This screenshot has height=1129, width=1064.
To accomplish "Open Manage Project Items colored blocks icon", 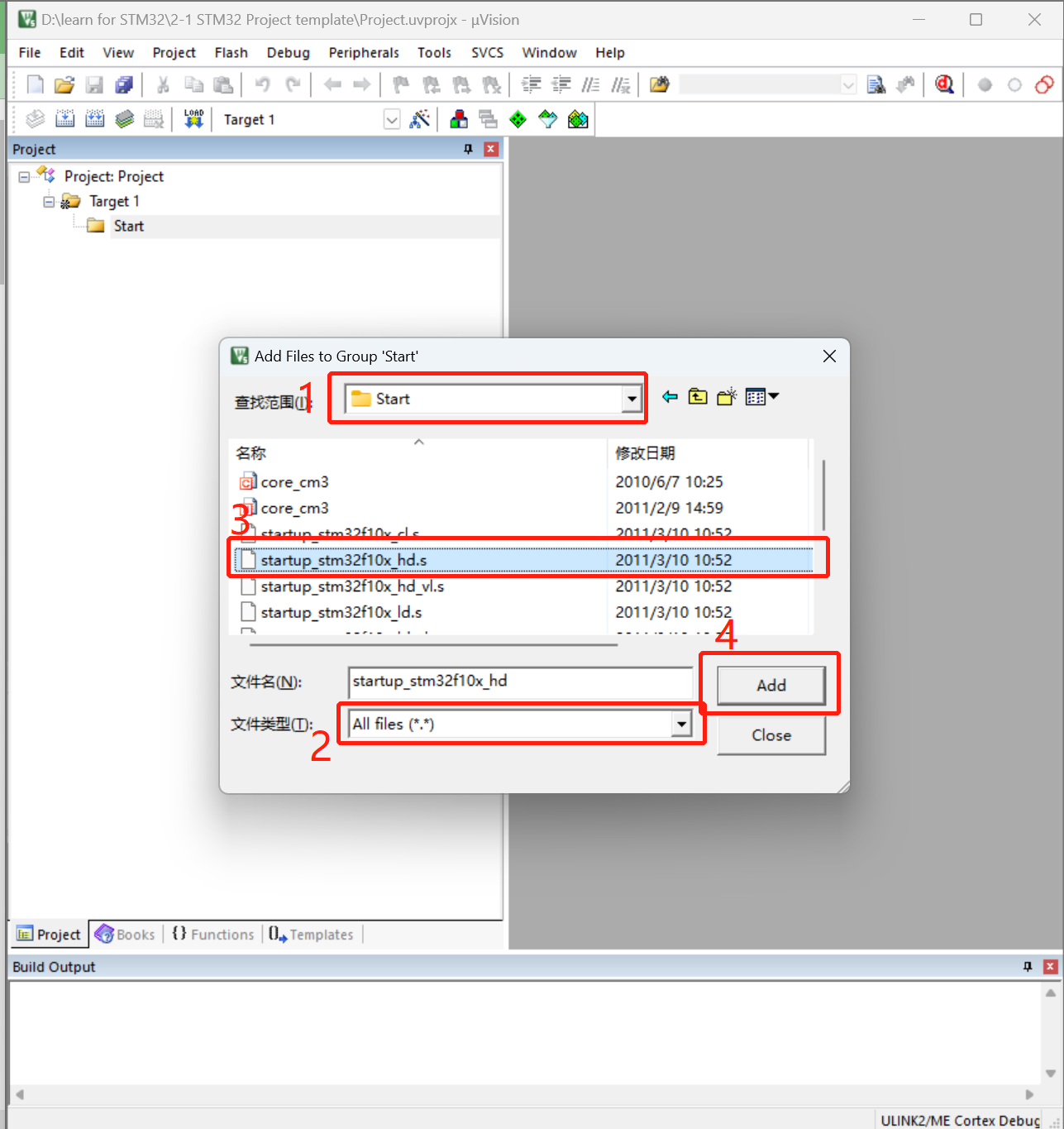I will tap(459, 119).
